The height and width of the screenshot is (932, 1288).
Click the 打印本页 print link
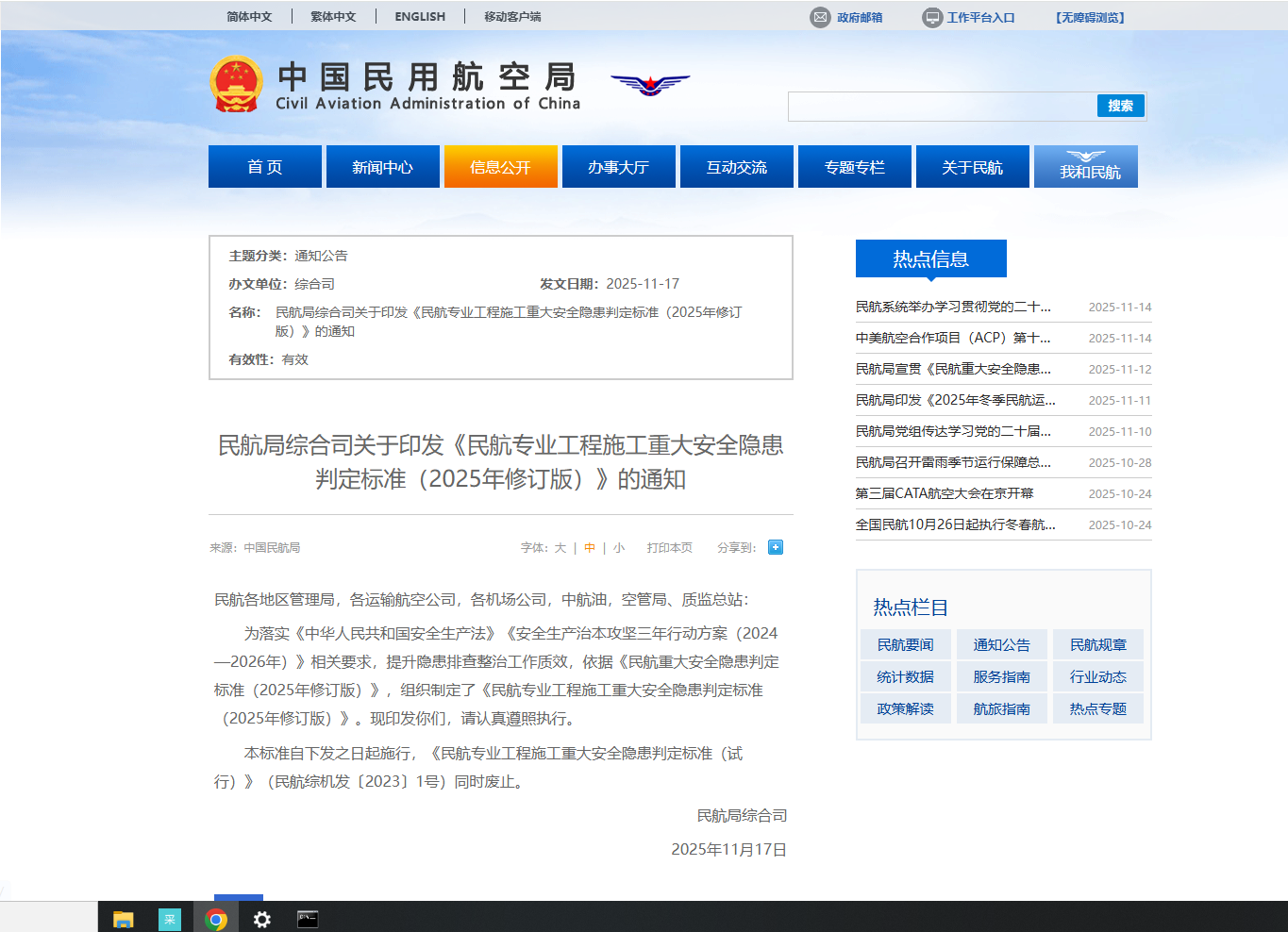coord(669,547)
